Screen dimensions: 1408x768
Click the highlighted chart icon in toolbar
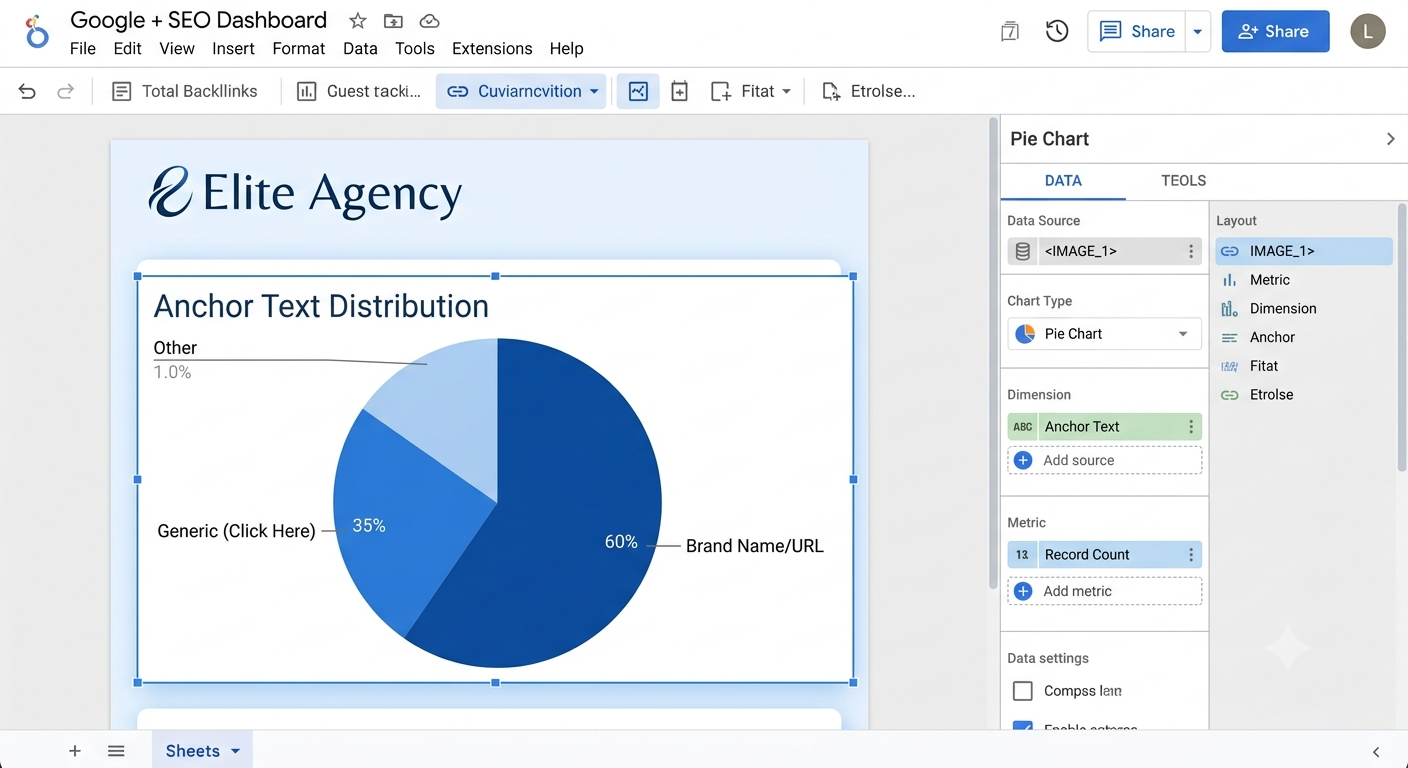[638, 91]
